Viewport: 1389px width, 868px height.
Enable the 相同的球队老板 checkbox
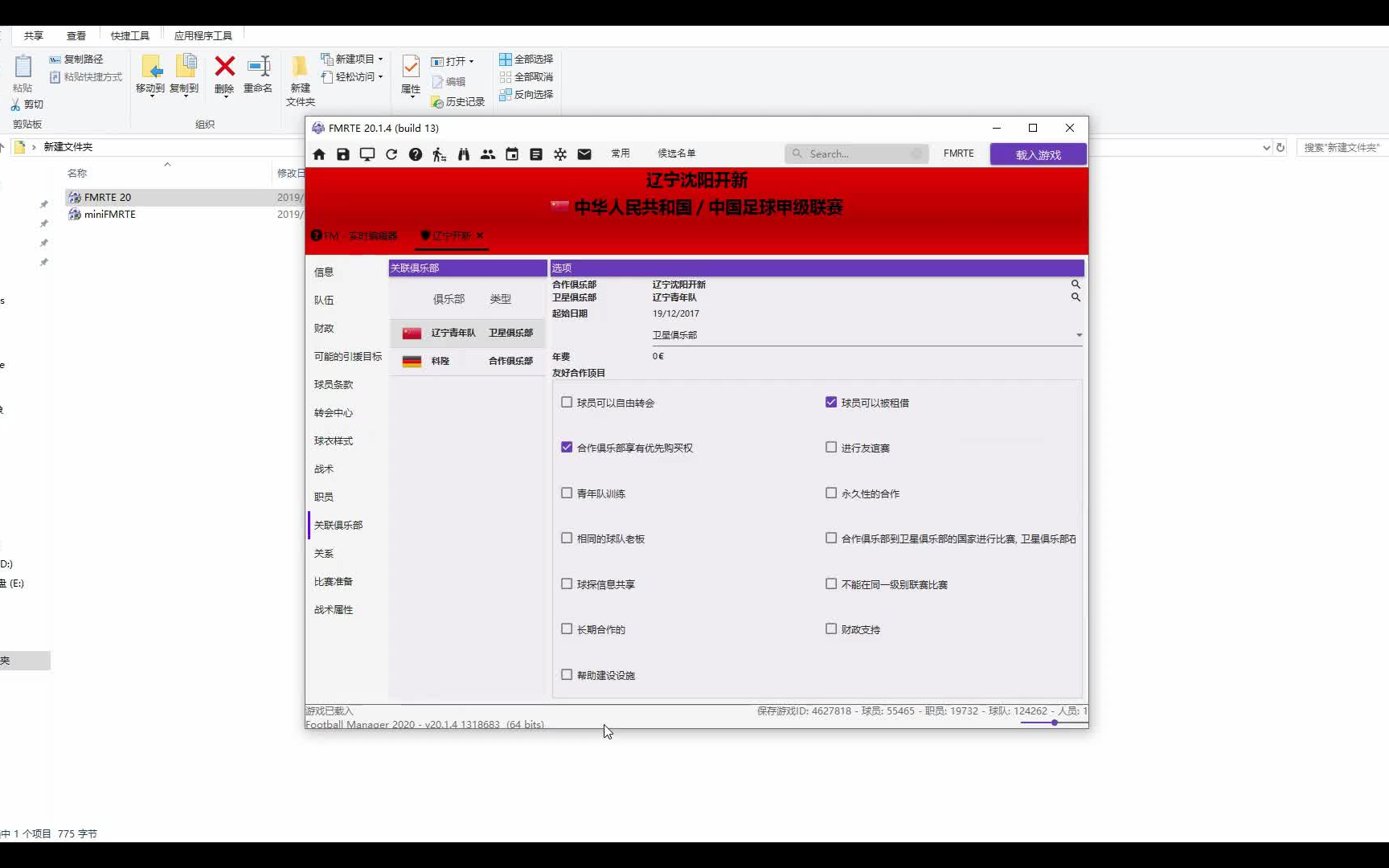[567, 538]
